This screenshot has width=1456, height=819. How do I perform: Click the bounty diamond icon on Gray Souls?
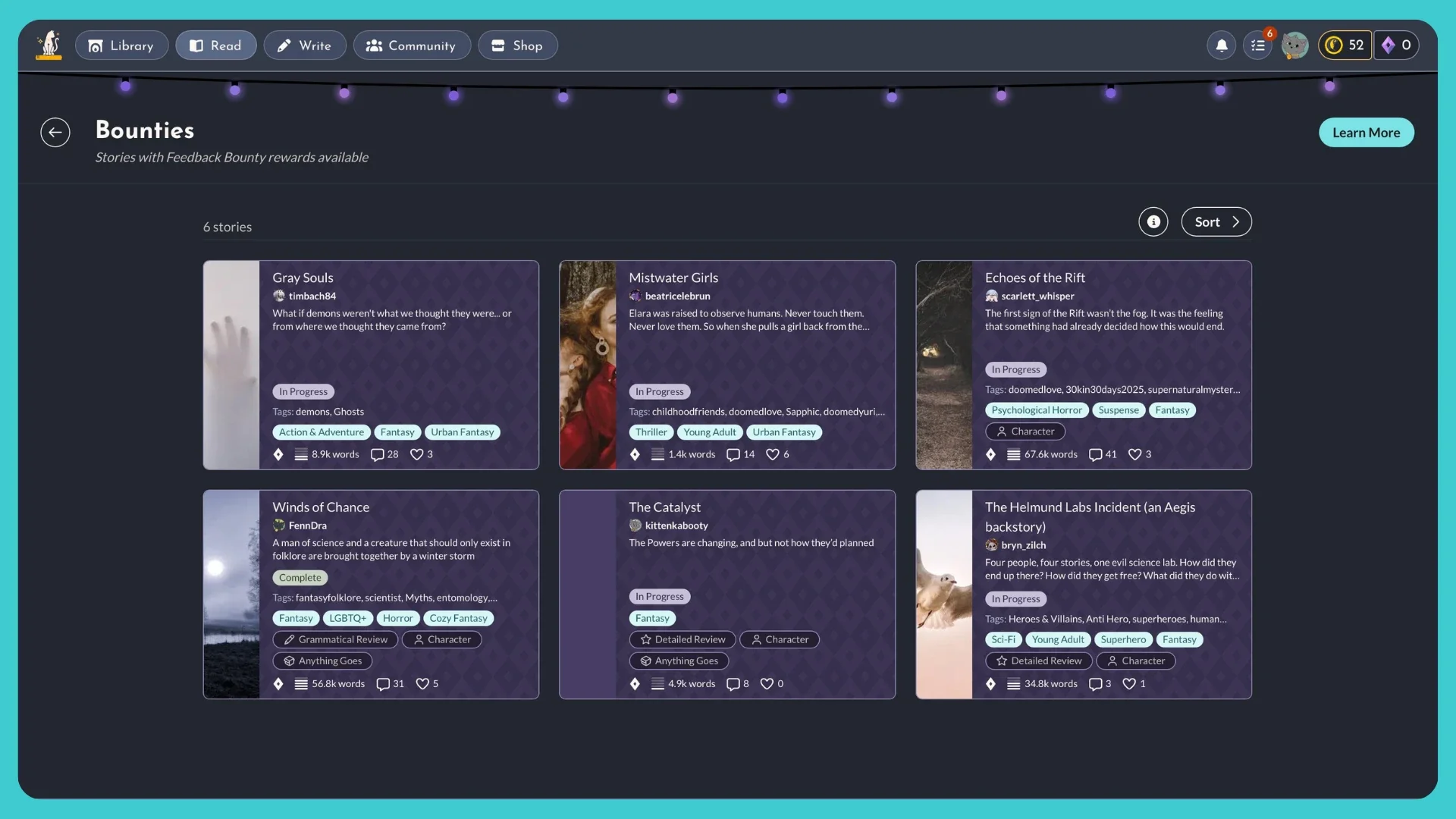(x=279, y=454)
